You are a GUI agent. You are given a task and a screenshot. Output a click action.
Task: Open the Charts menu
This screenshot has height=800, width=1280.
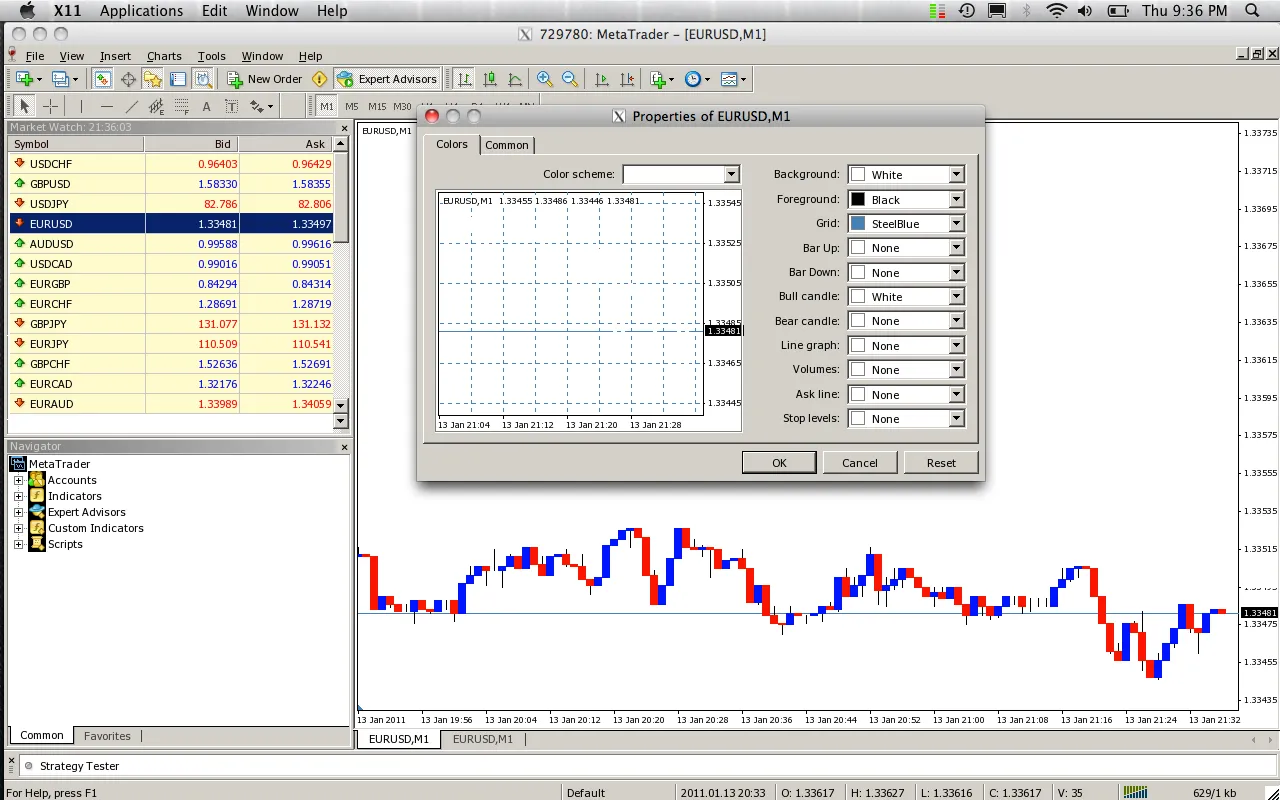[164, 56]
